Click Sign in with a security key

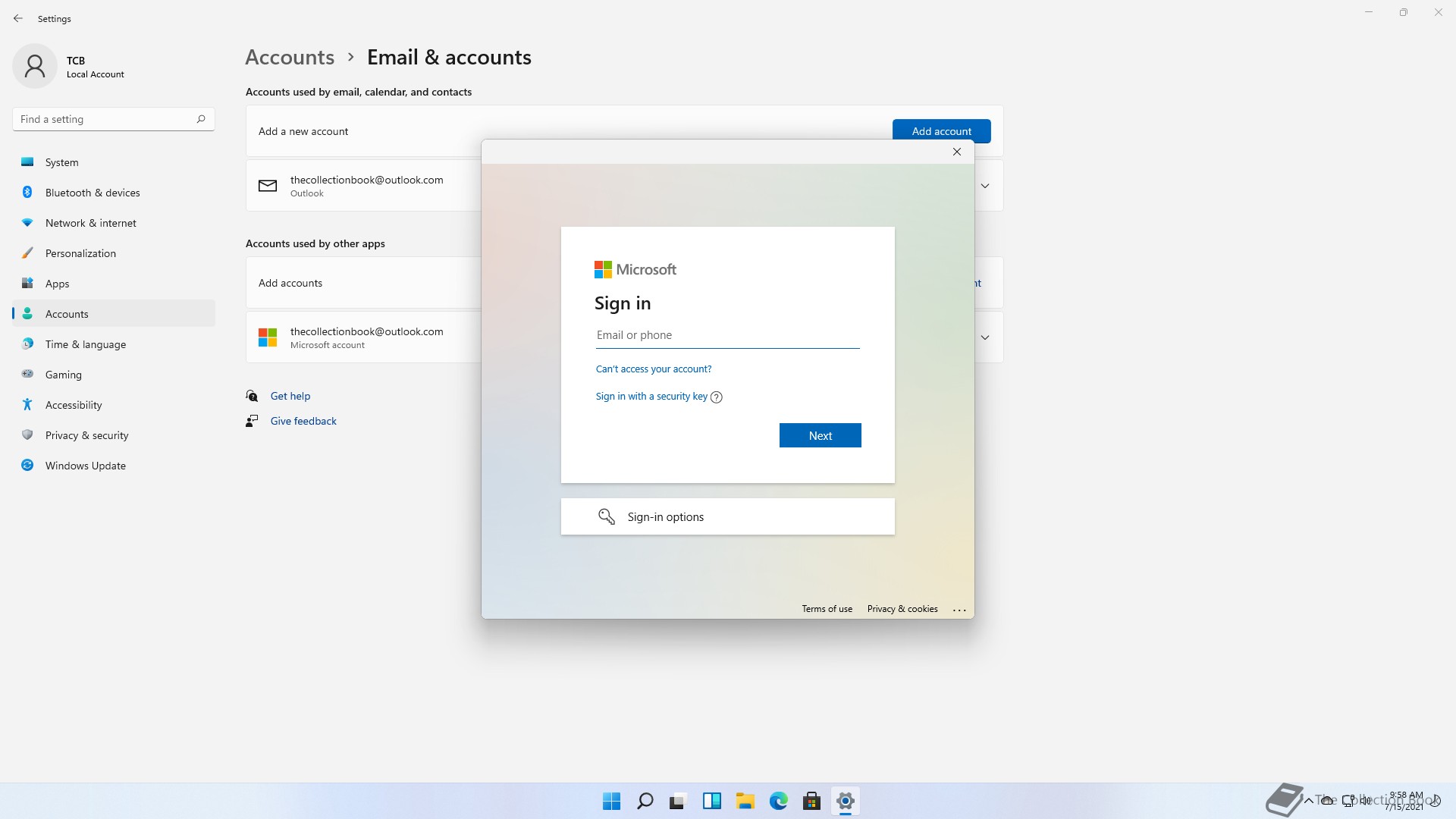[x=651, y=397]
